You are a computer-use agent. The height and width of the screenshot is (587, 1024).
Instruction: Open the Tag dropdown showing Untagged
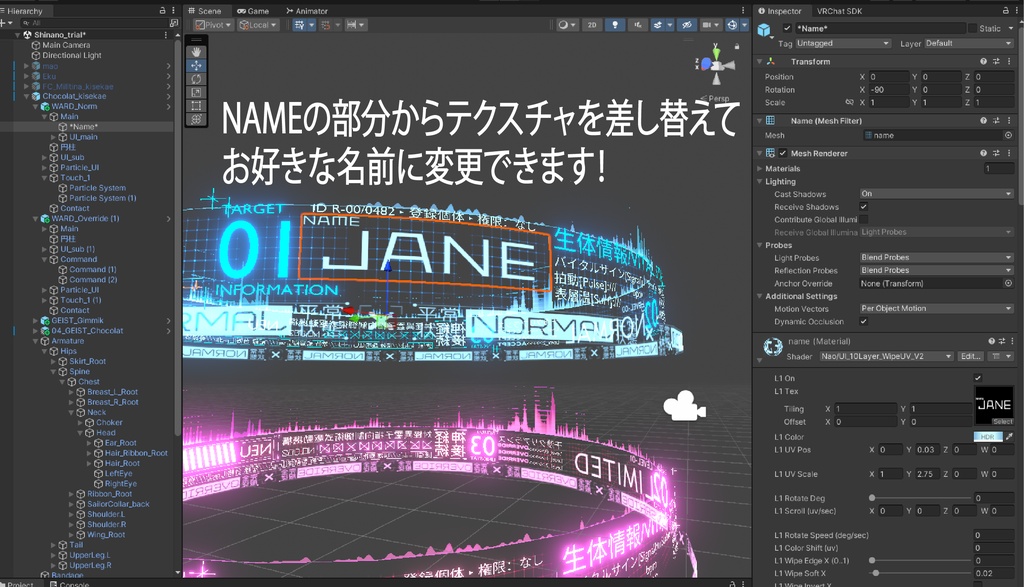(x=842, y=43)
